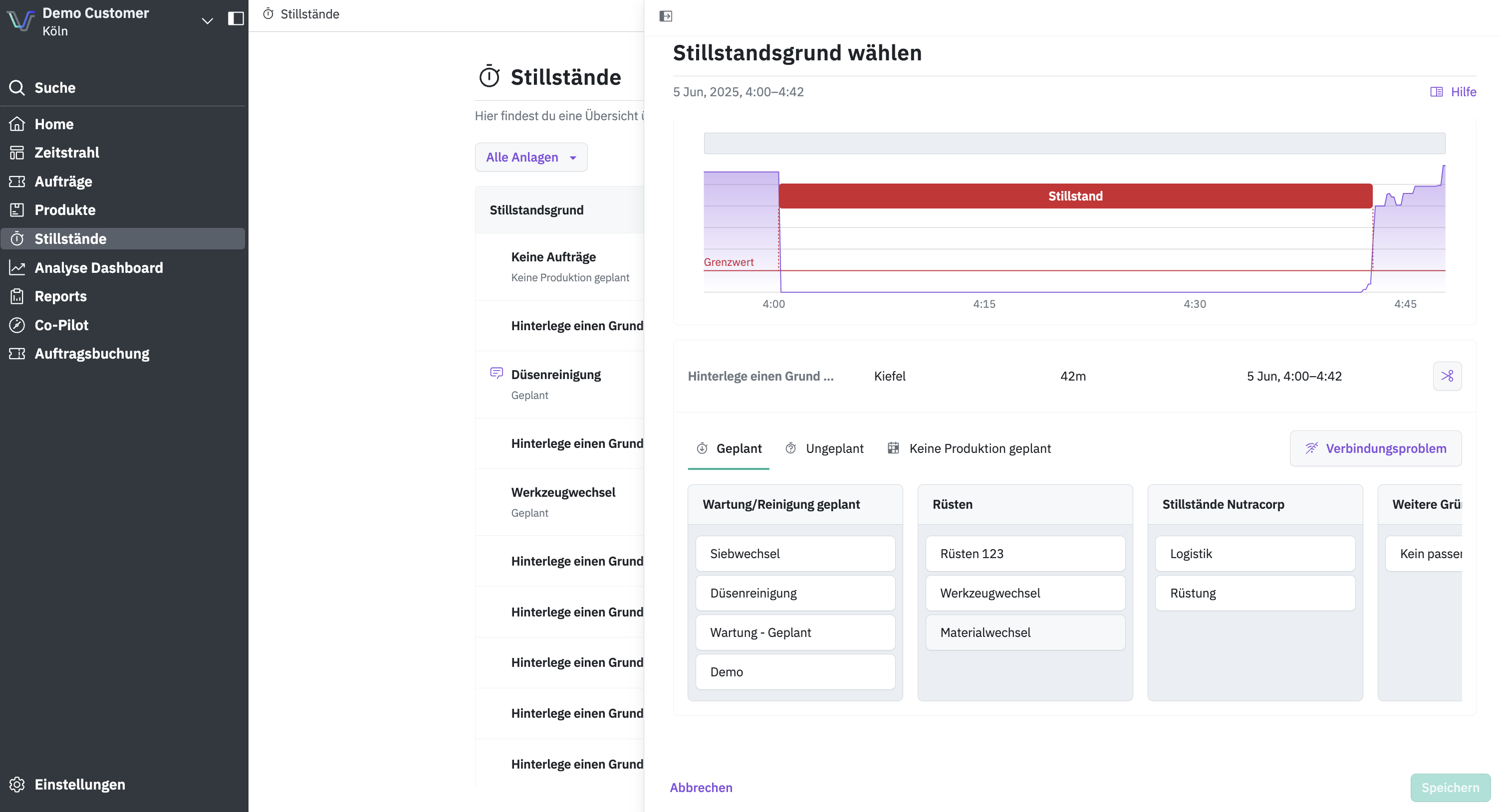Viewport: 1501px width, 812px height.
Task: Pick the Siebwechsel reason option
Action: click(795, 554)
